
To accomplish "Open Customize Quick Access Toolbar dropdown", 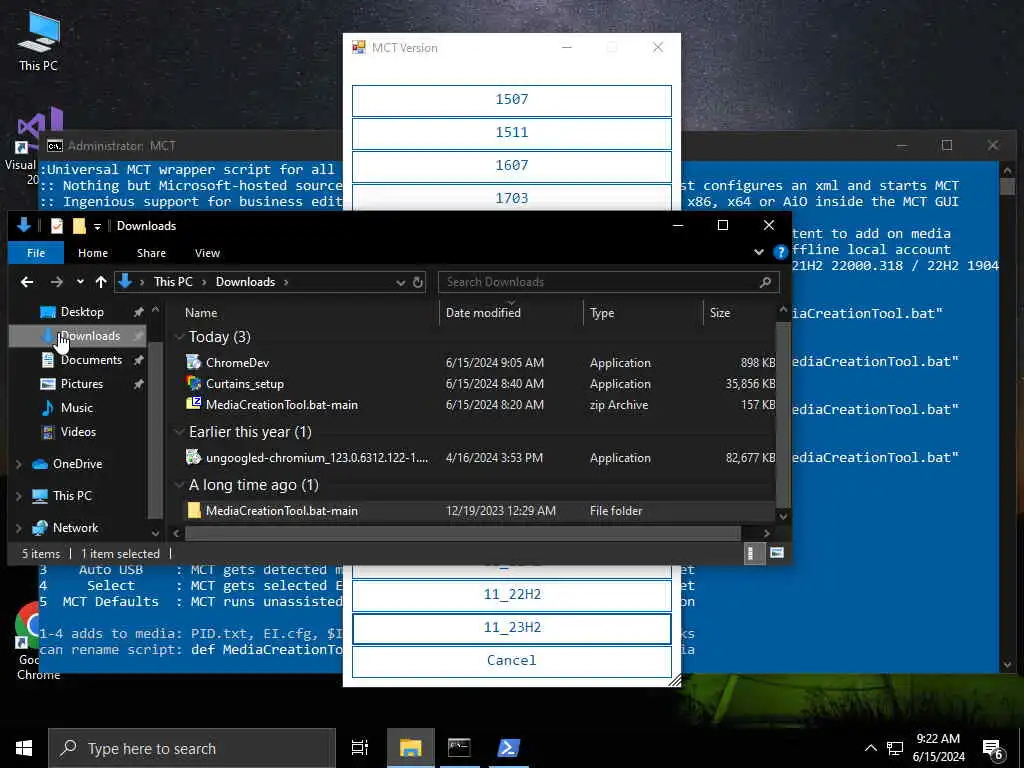I will pyautogui.click(x=97, y=227).
